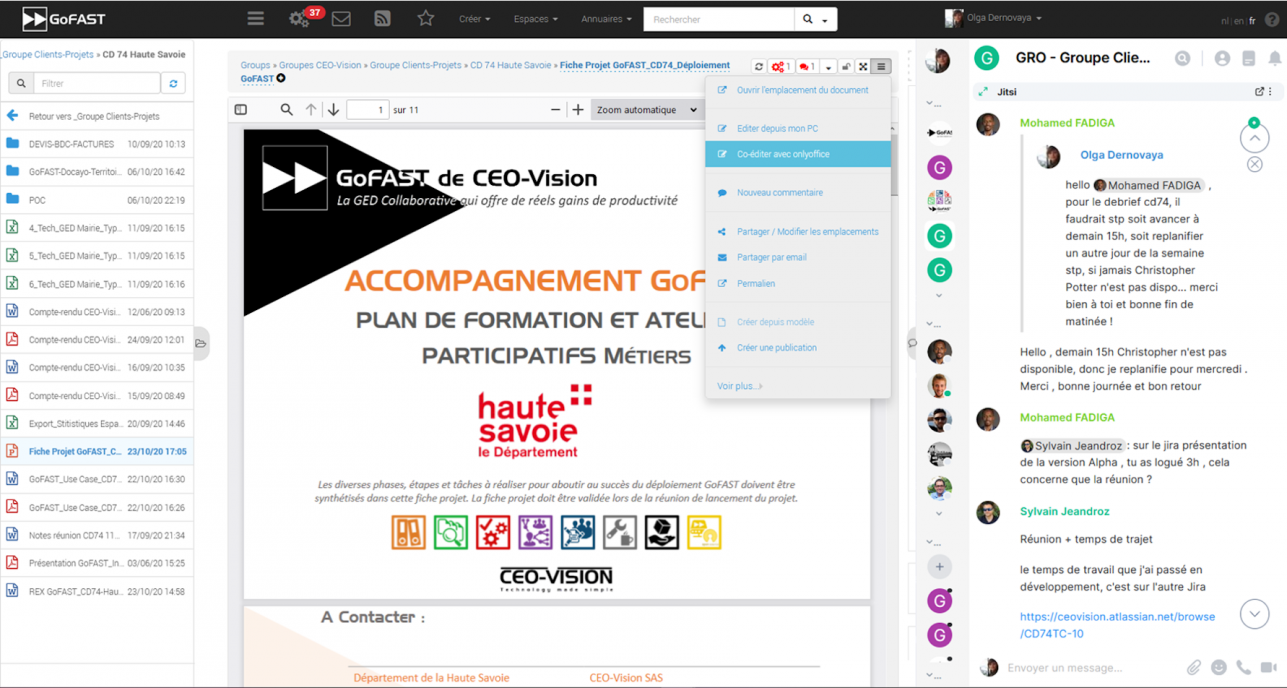This screenshot has width=1287, height=688.
Task: Open the Zoom automatique dropdown
Action: point(646,110)
